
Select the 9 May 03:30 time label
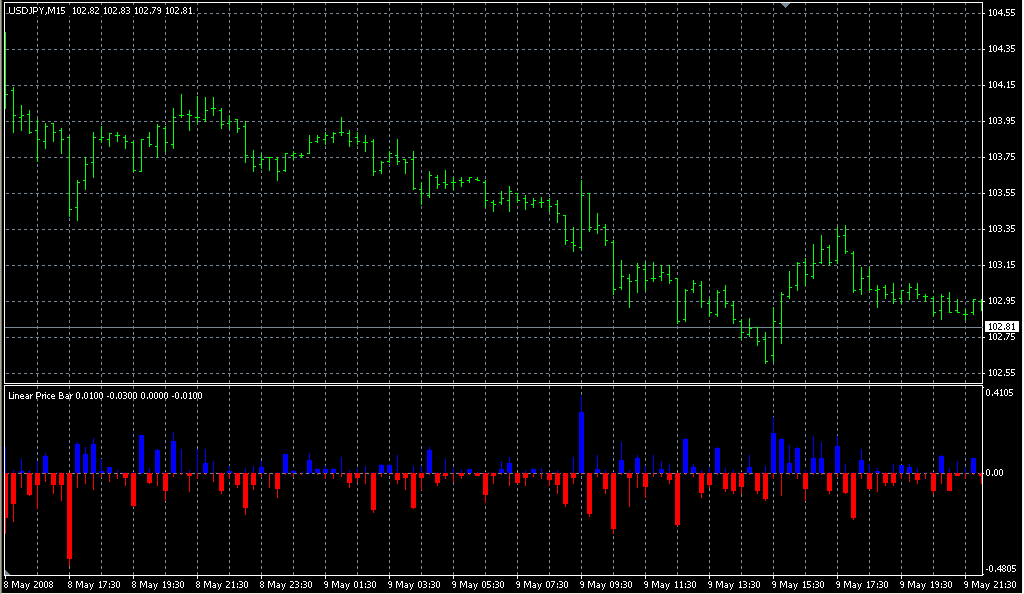pyautogui.click(x=417, y=582)
